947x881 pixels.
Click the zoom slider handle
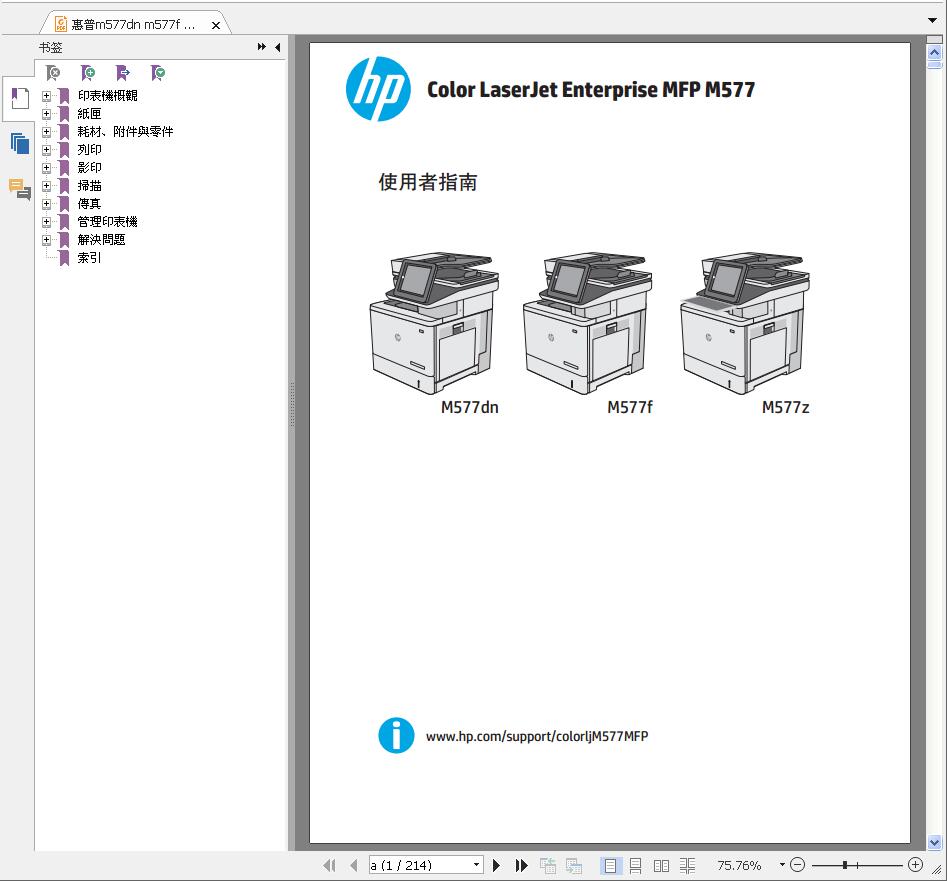844,865
